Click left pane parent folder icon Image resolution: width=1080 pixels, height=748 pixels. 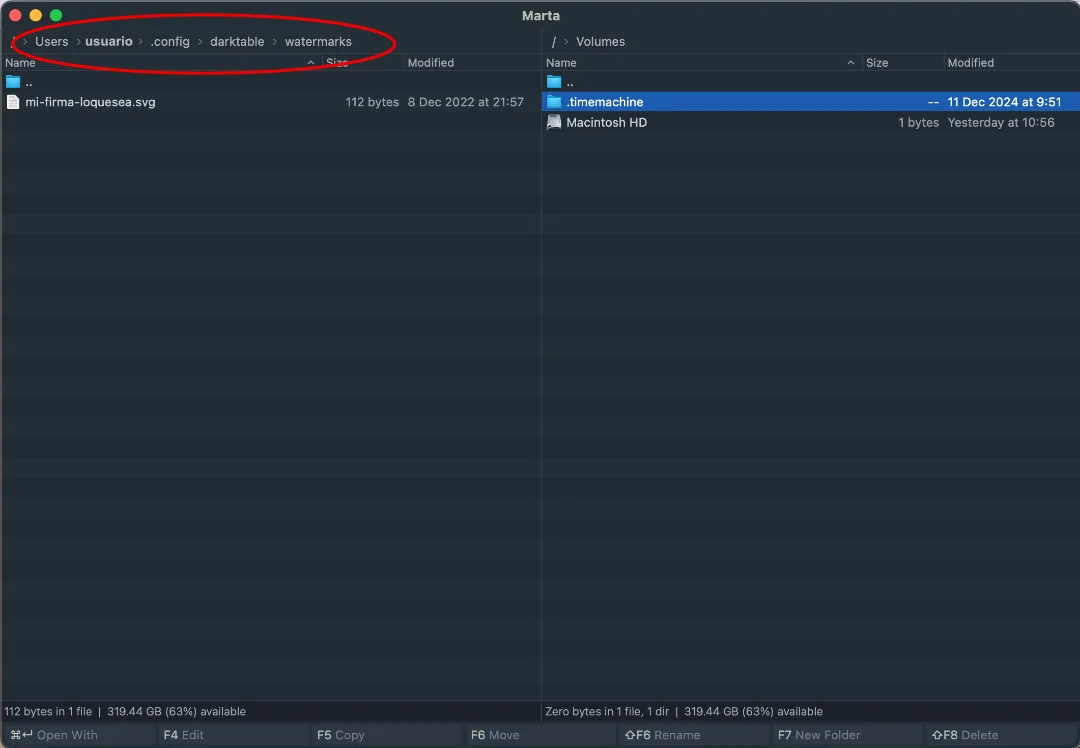[x=13, y=82]
